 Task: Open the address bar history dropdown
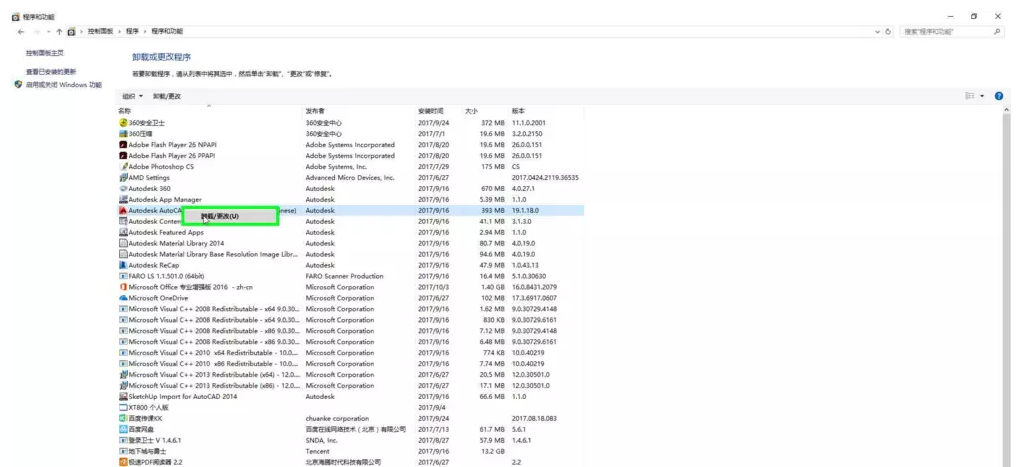(x=876, y=32)
